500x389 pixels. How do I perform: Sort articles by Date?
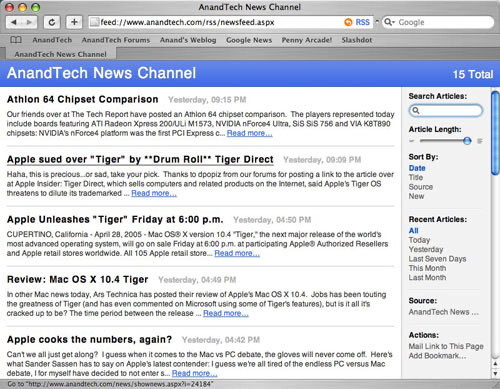click(x=417, y=168)
